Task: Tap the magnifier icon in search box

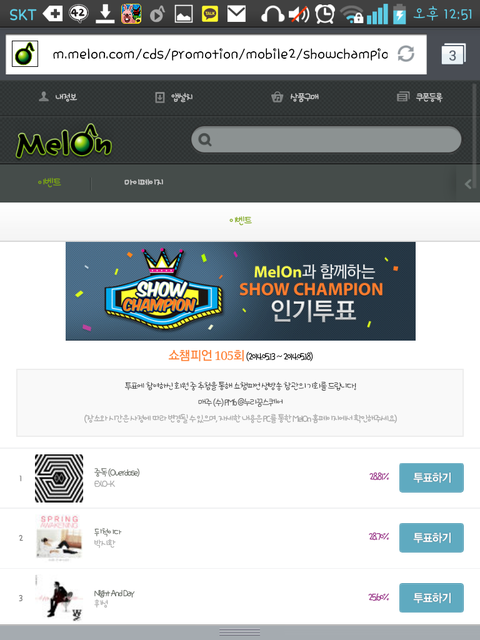Action: click(204, 140)
